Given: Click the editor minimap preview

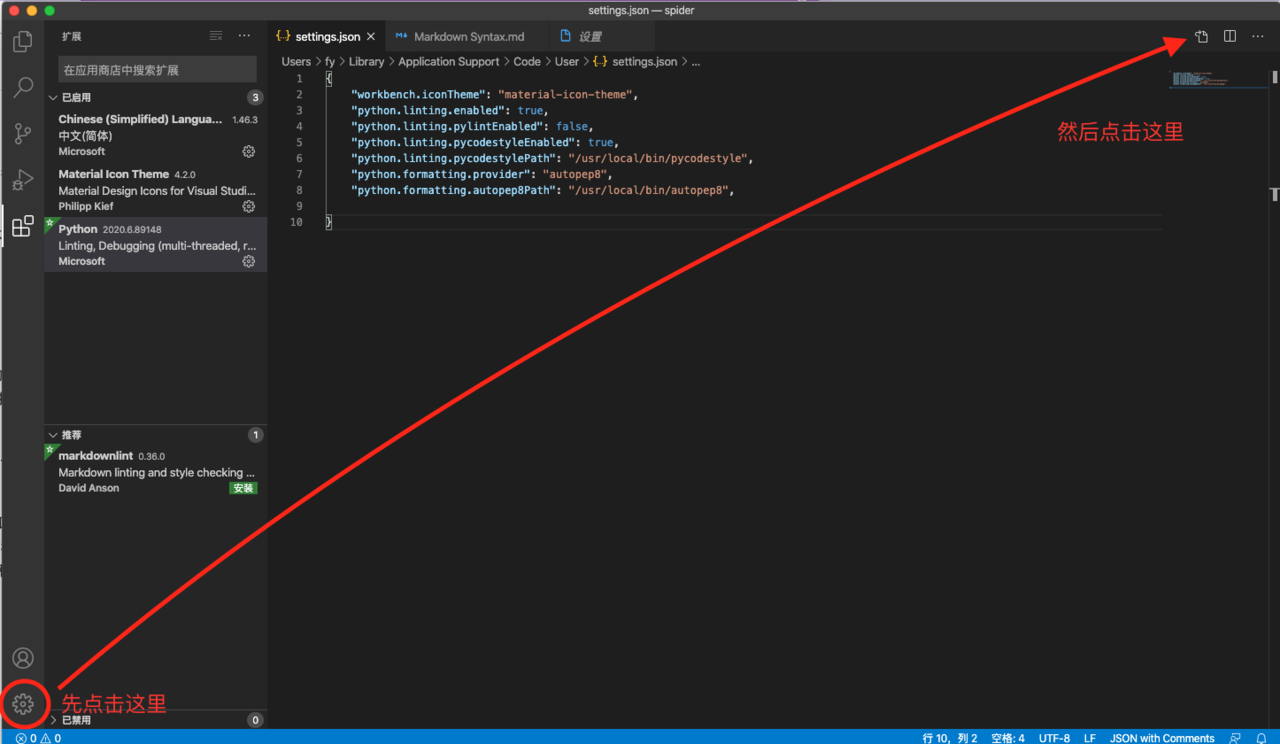Looking at the screenshot, I should pyautogui.click(x=1218, y=79).
